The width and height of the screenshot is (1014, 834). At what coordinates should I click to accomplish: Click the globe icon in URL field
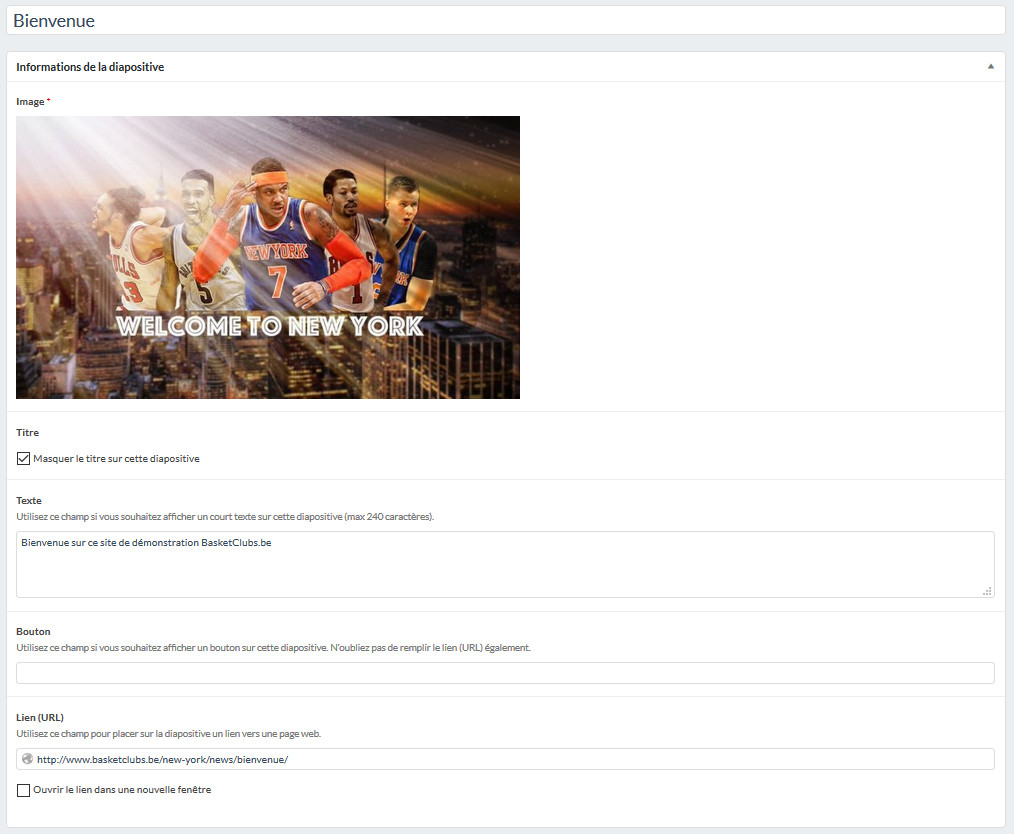pyautogui.click(x=27, y=759)
